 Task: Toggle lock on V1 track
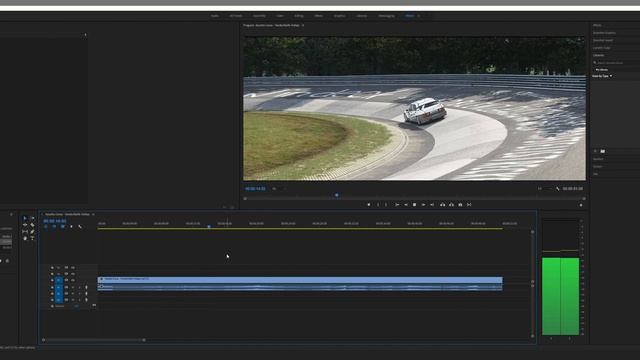[x=52, y=280]
